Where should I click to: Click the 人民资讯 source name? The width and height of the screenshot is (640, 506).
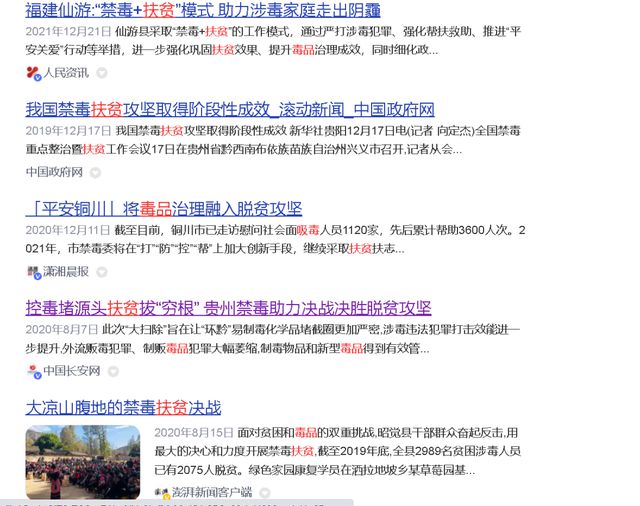(66, 73)
